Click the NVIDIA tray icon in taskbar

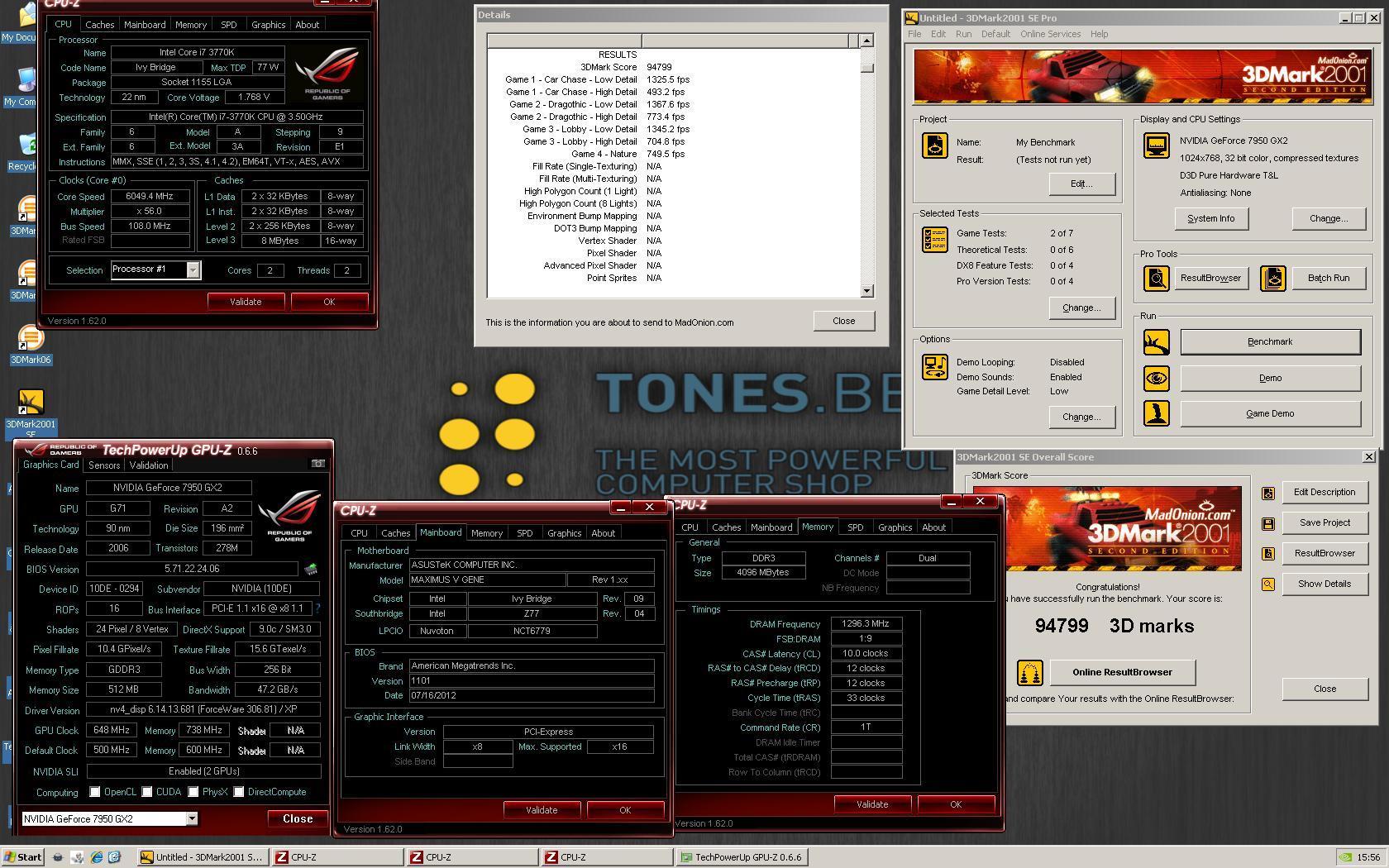point(1345,857)
